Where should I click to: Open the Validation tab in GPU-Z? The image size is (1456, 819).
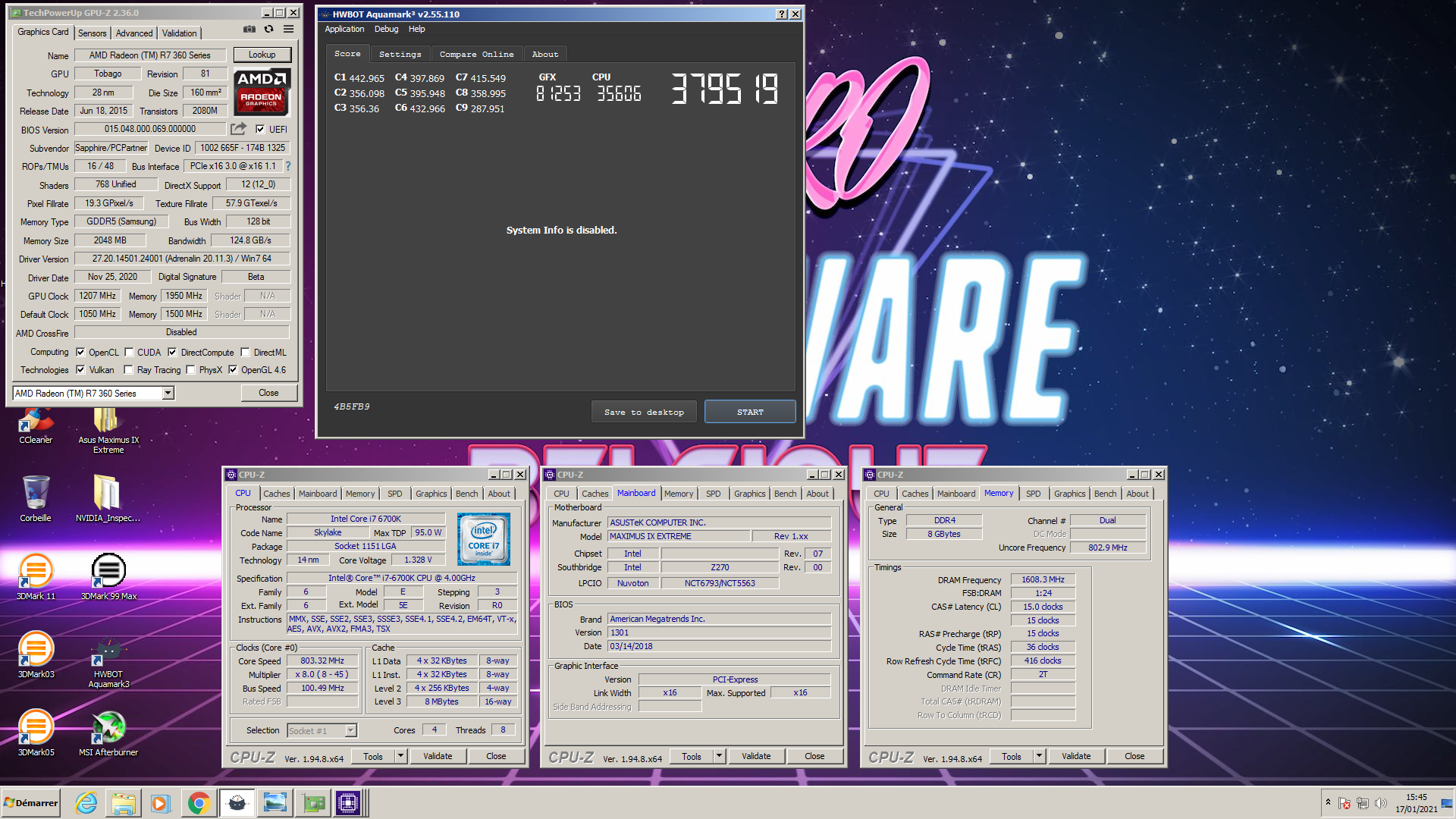point(179,33)
